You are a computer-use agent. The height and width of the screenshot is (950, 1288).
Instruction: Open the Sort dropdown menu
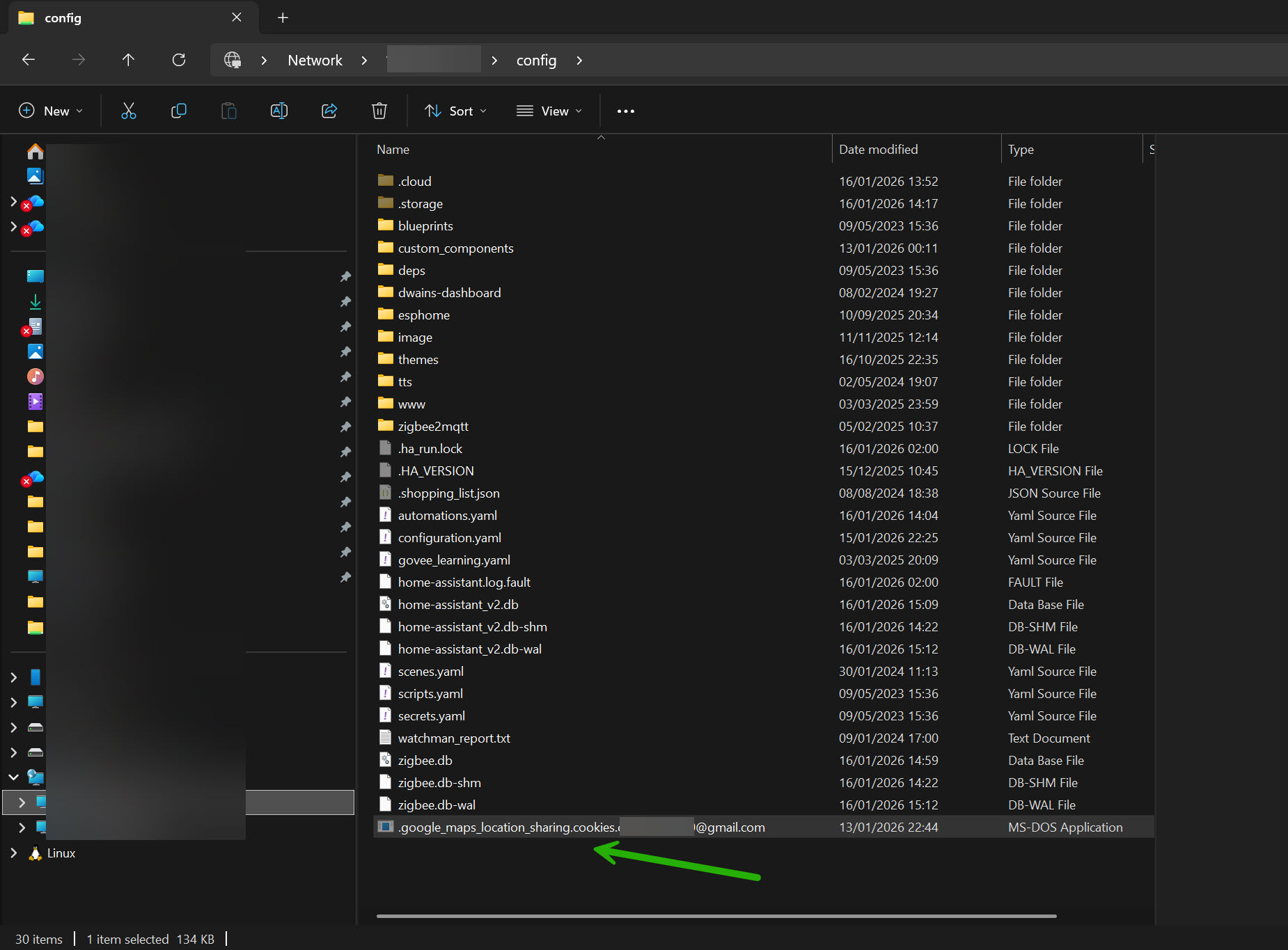456,111
